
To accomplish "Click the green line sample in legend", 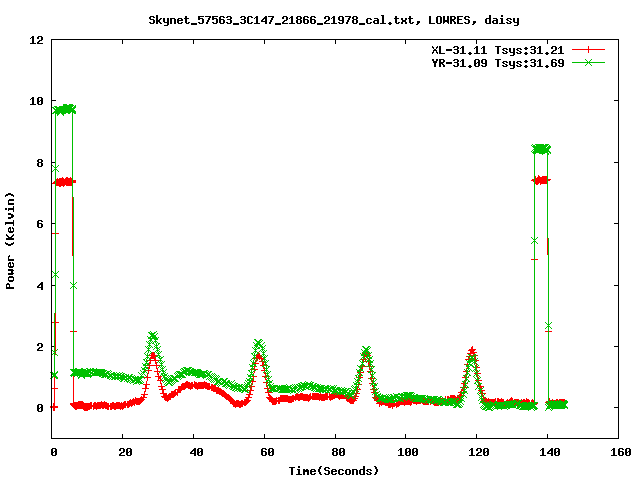I will coord(588,62).
